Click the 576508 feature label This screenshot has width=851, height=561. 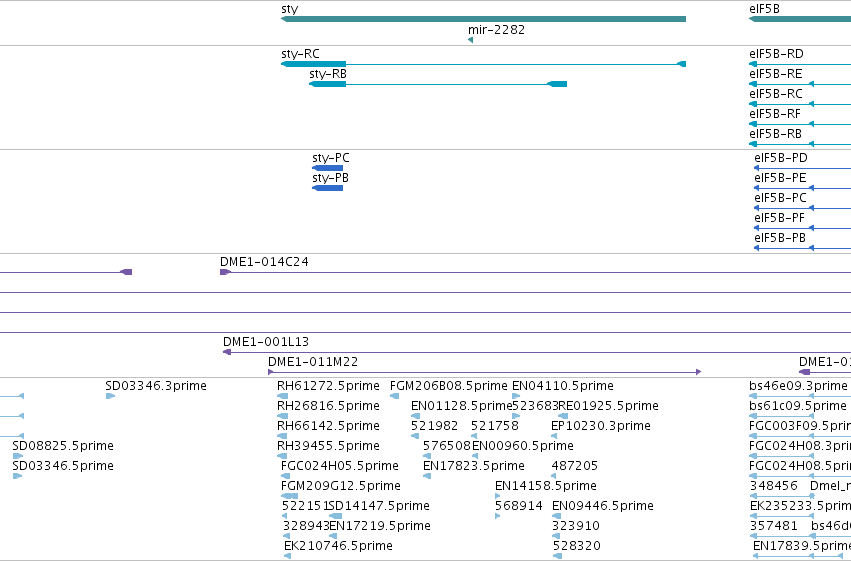click(447, 446)
